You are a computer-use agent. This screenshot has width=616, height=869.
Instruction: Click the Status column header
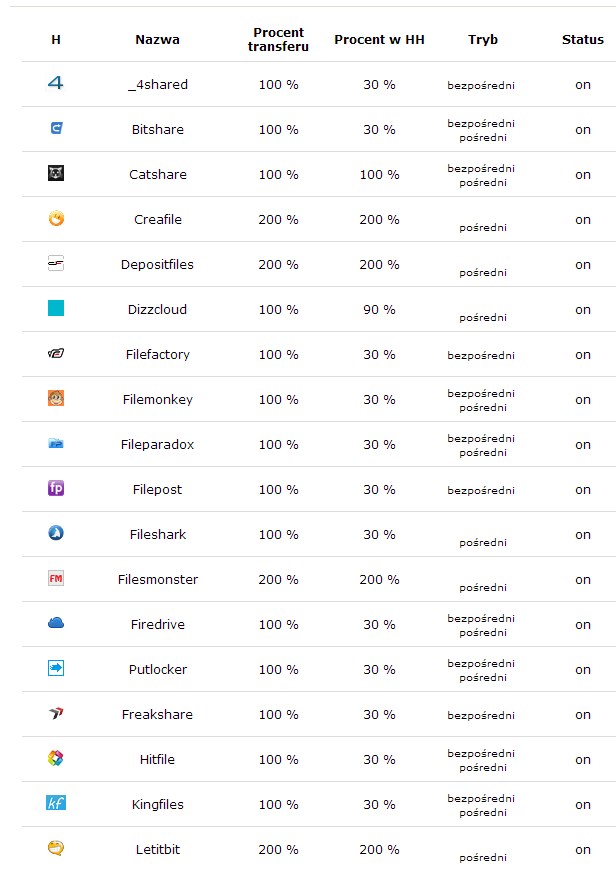[583, 40]
